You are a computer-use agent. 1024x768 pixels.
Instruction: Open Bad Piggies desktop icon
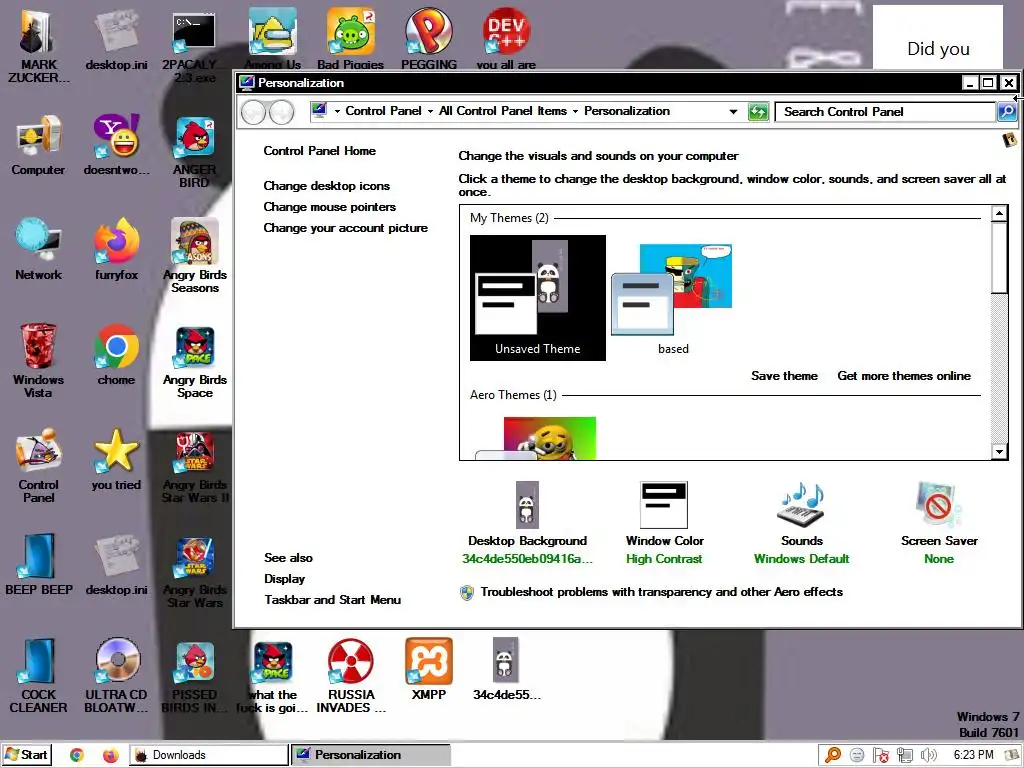click(x=351, y=39)
